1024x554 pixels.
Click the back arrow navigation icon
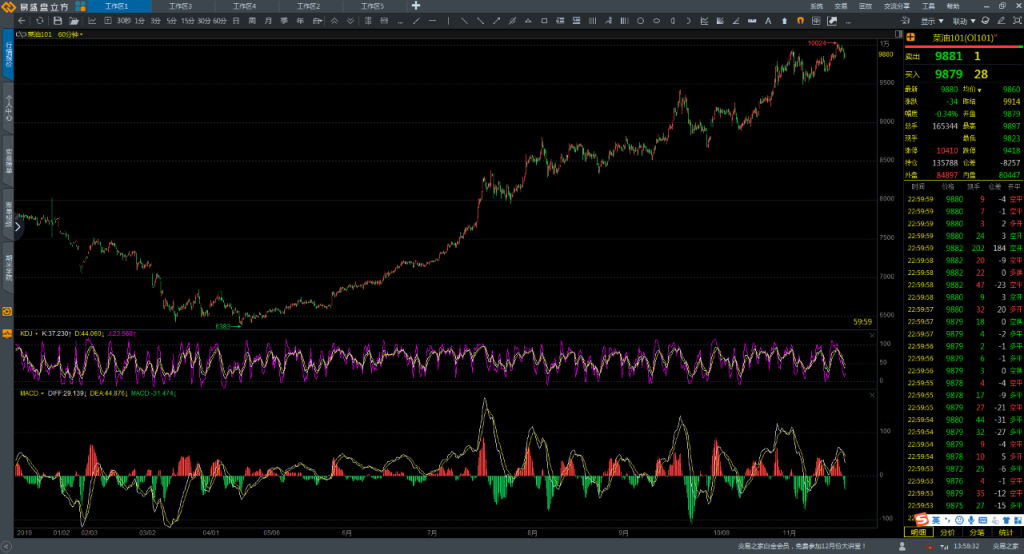[x=22, y=21]
